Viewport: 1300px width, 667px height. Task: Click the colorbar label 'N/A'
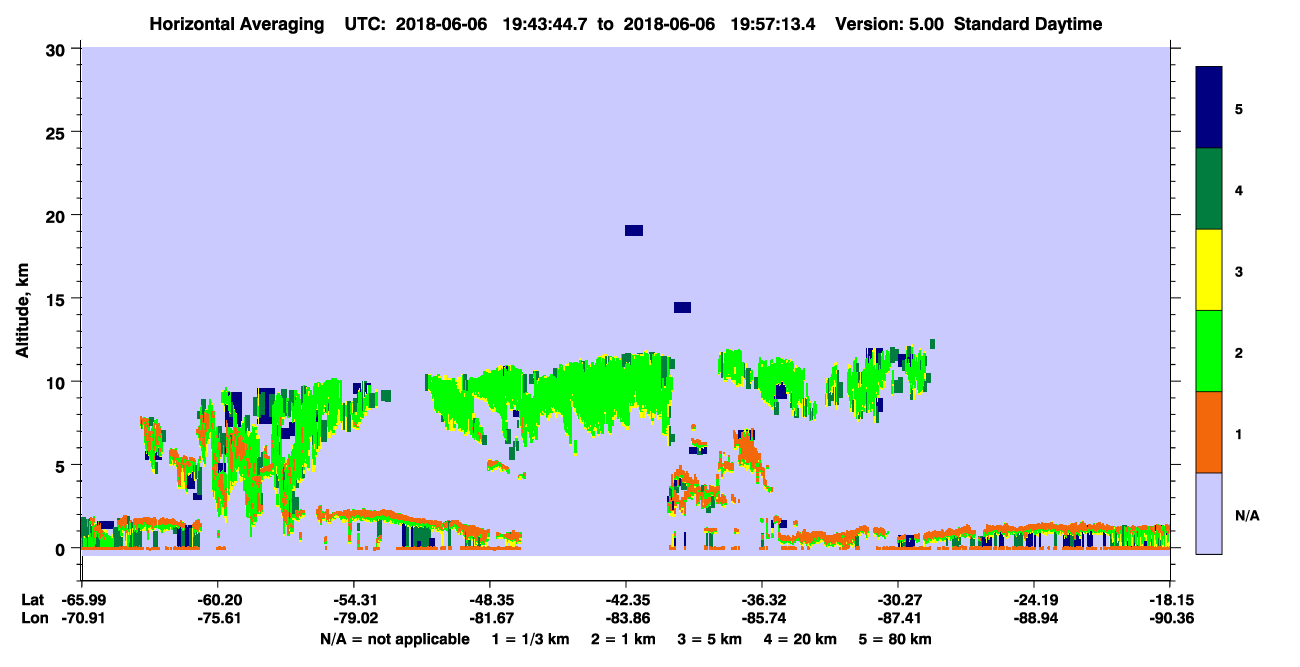coord(1247,516)
